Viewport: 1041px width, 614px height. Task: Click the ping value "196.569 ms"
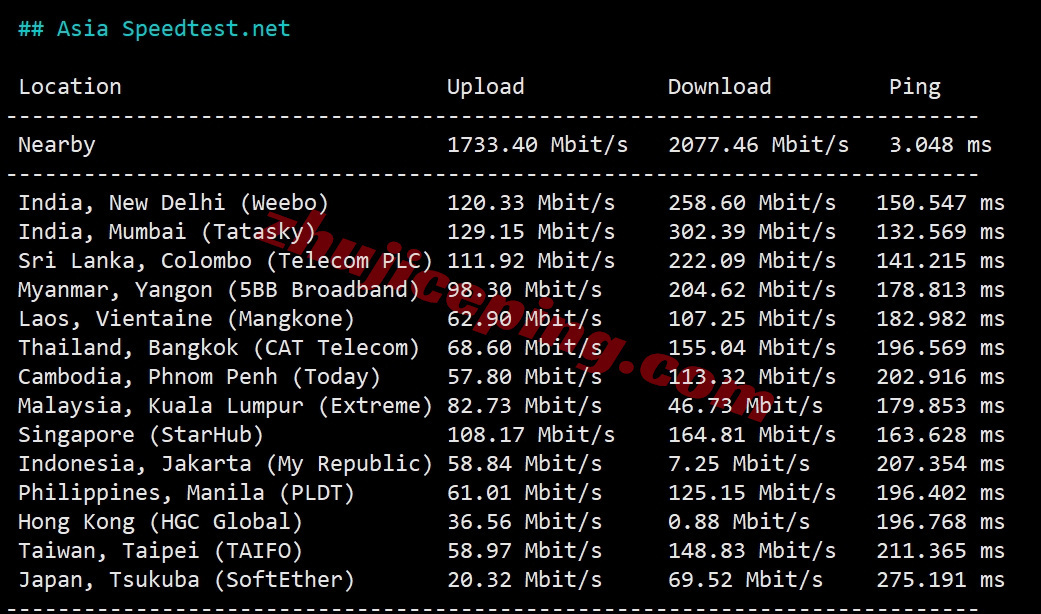tap(941, 348)
